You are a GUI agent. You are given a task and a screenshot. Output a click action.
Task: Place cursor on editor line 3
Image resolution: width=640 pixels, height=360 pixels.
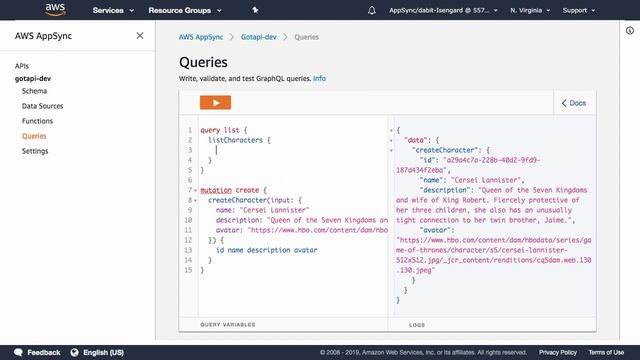tap(293, 150)
